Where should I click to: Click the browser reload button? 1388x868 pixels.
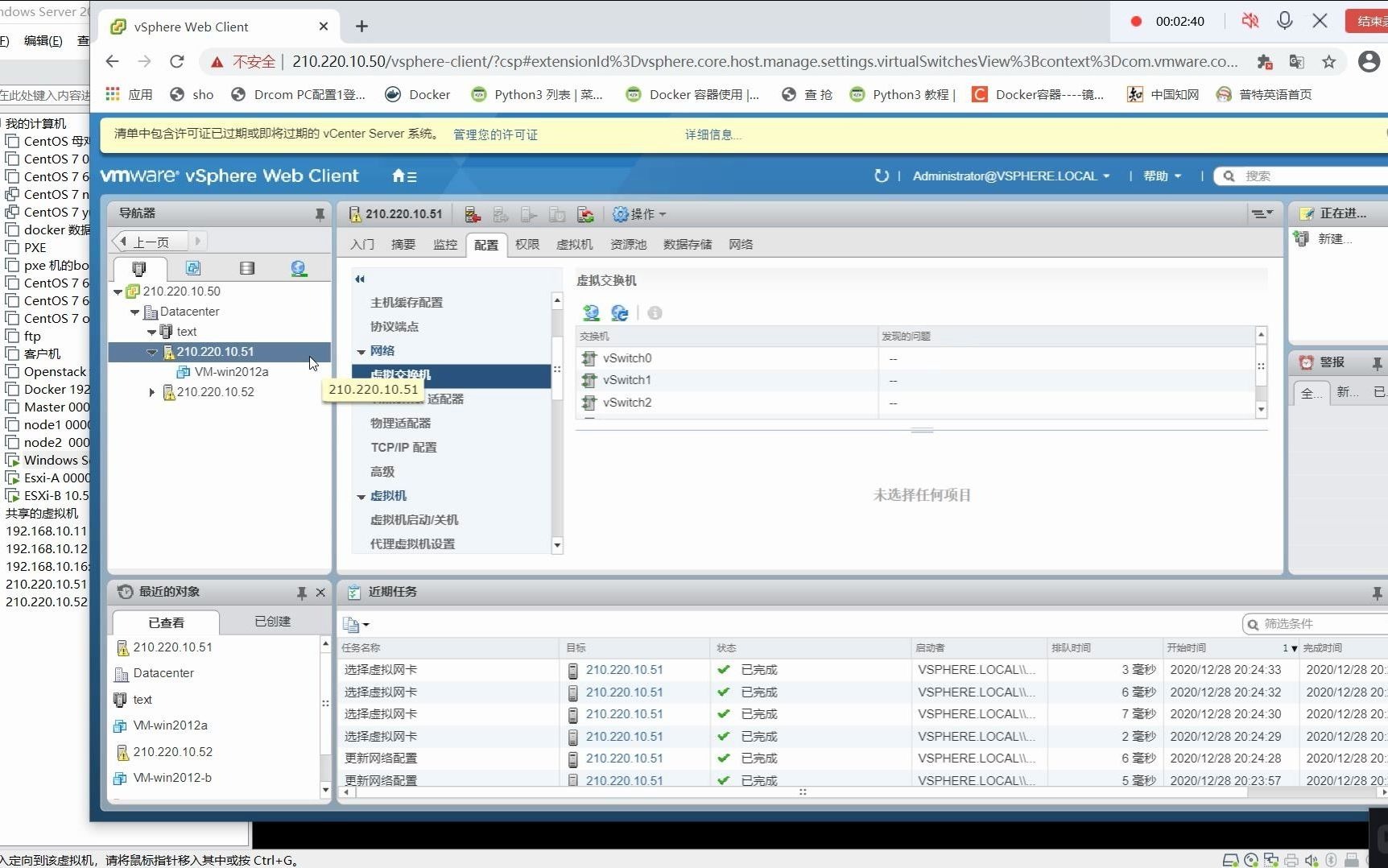(x=177, y=61)
